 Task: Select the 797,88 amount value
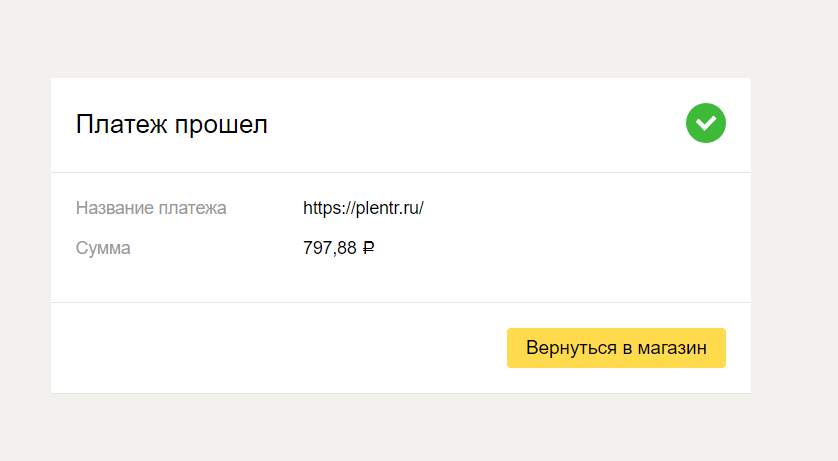330,248
